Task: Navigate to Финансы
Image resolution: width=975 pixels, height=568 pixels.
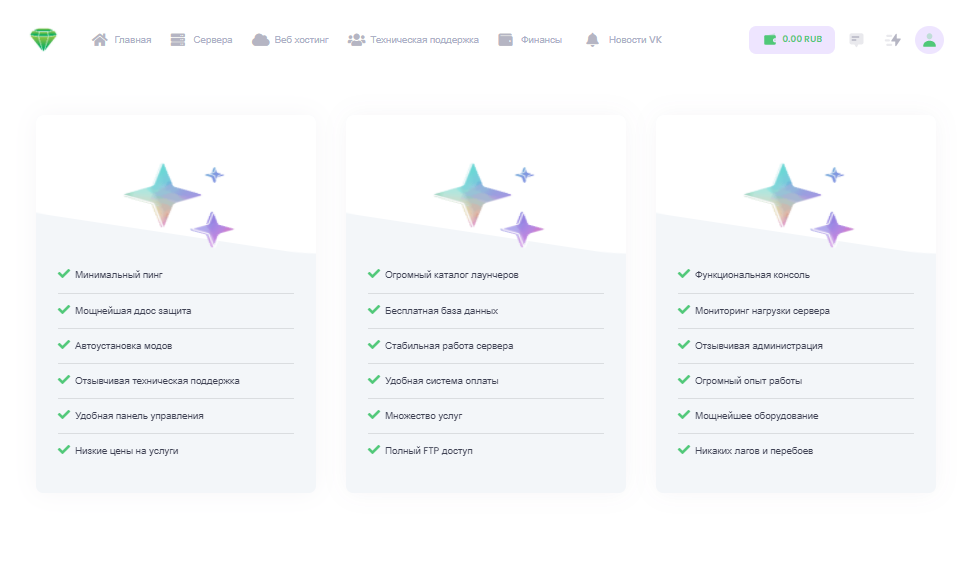Action: [541, 40]
